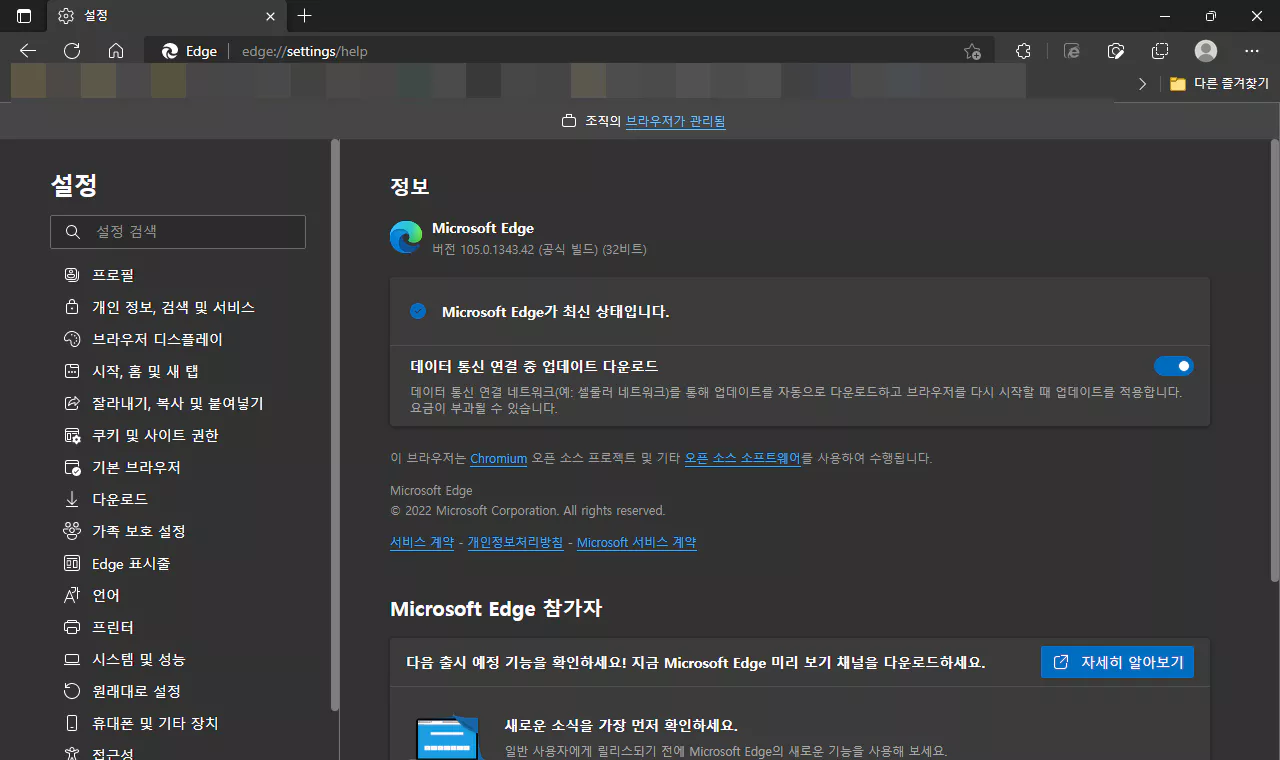
Task: Click the edge://settings/help address bar
Action: tap(570, 51)
